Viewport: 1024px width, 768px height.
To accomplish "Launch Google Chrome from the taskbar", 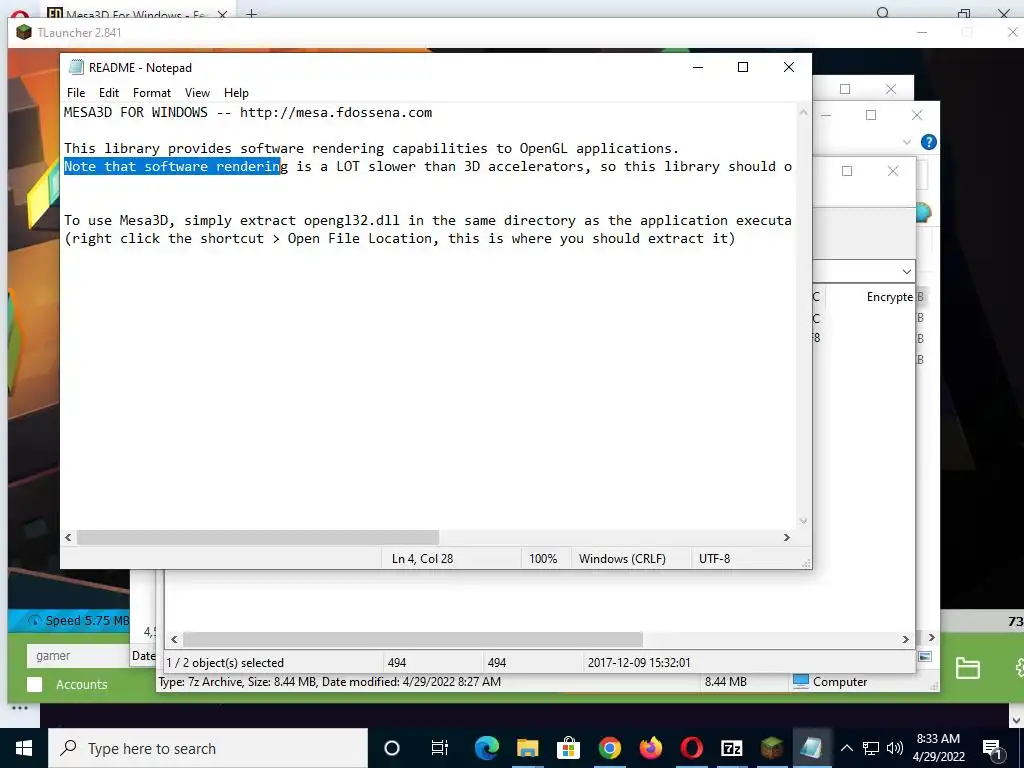I will point(609,748).
